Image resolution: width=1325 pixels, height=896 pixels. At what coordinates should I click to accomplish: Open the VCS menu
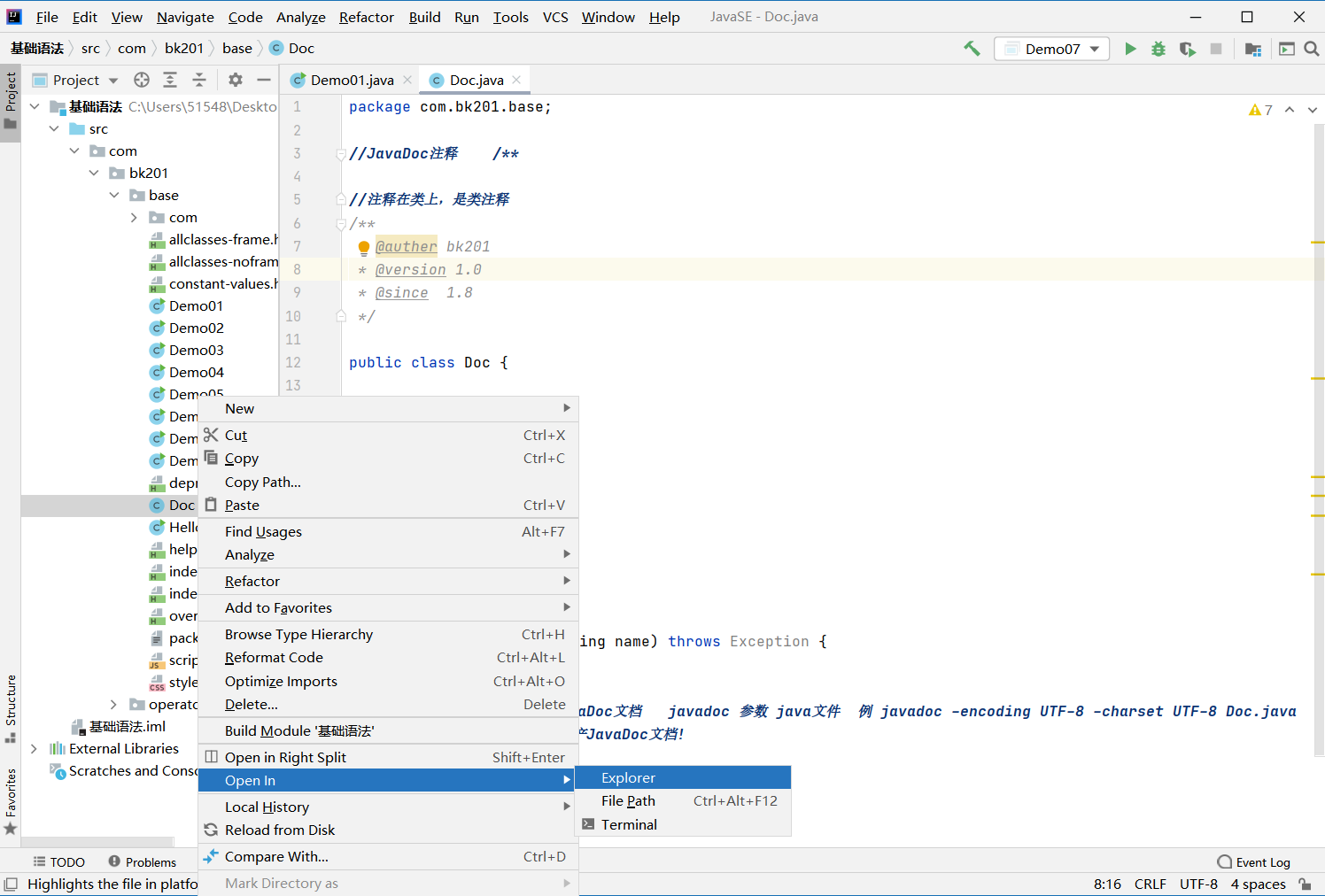(555, 17)
